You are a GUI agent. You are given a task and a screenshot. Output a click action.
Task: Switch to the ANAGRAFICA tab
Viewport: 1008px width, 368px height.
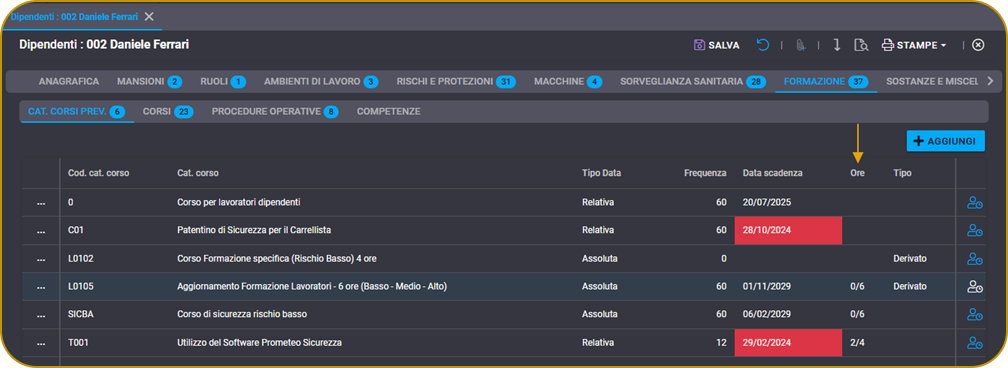point(68,82)
